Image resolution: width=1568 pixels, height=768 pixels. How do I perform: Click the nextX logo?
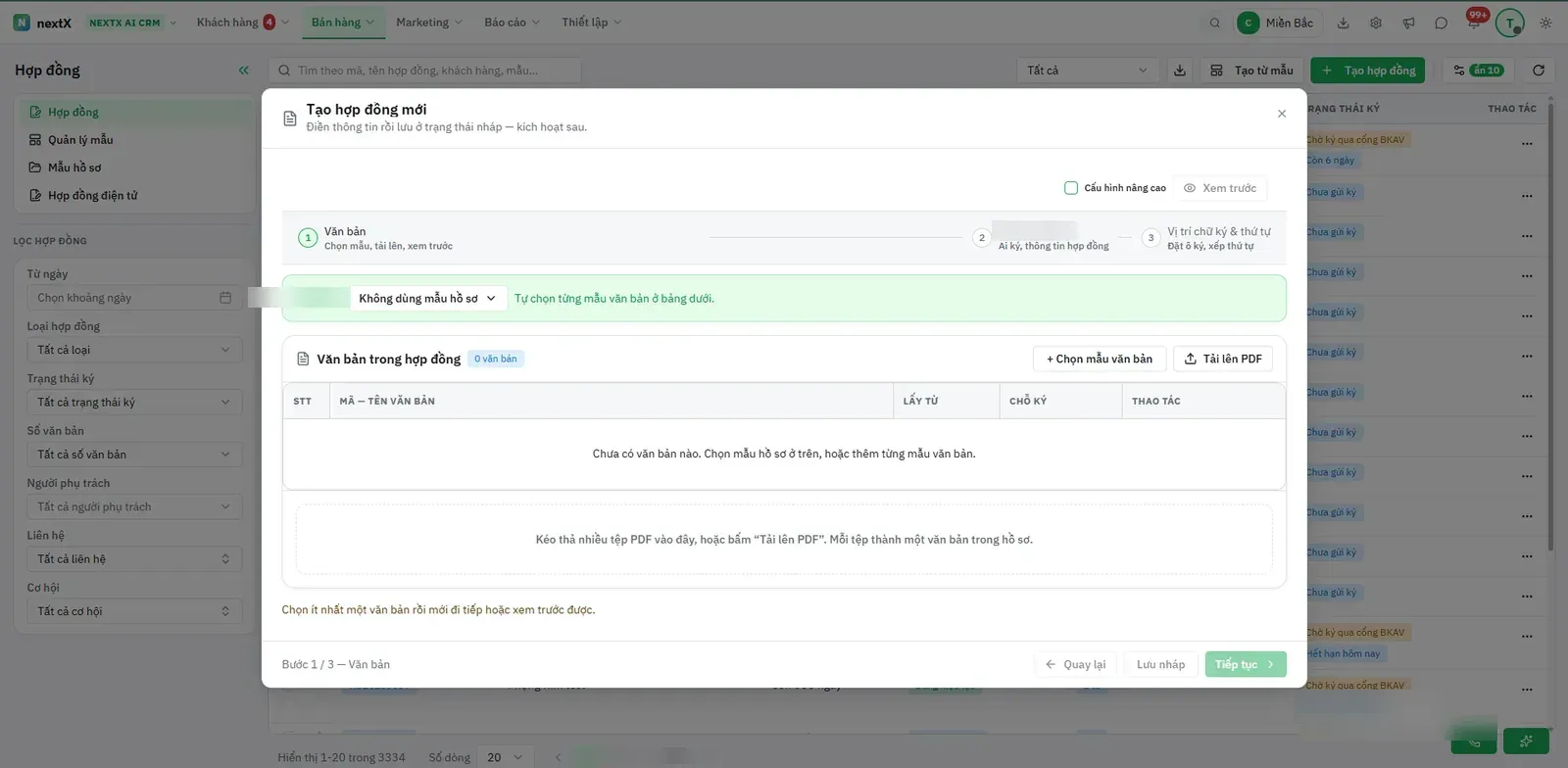(x=42, y=23)
